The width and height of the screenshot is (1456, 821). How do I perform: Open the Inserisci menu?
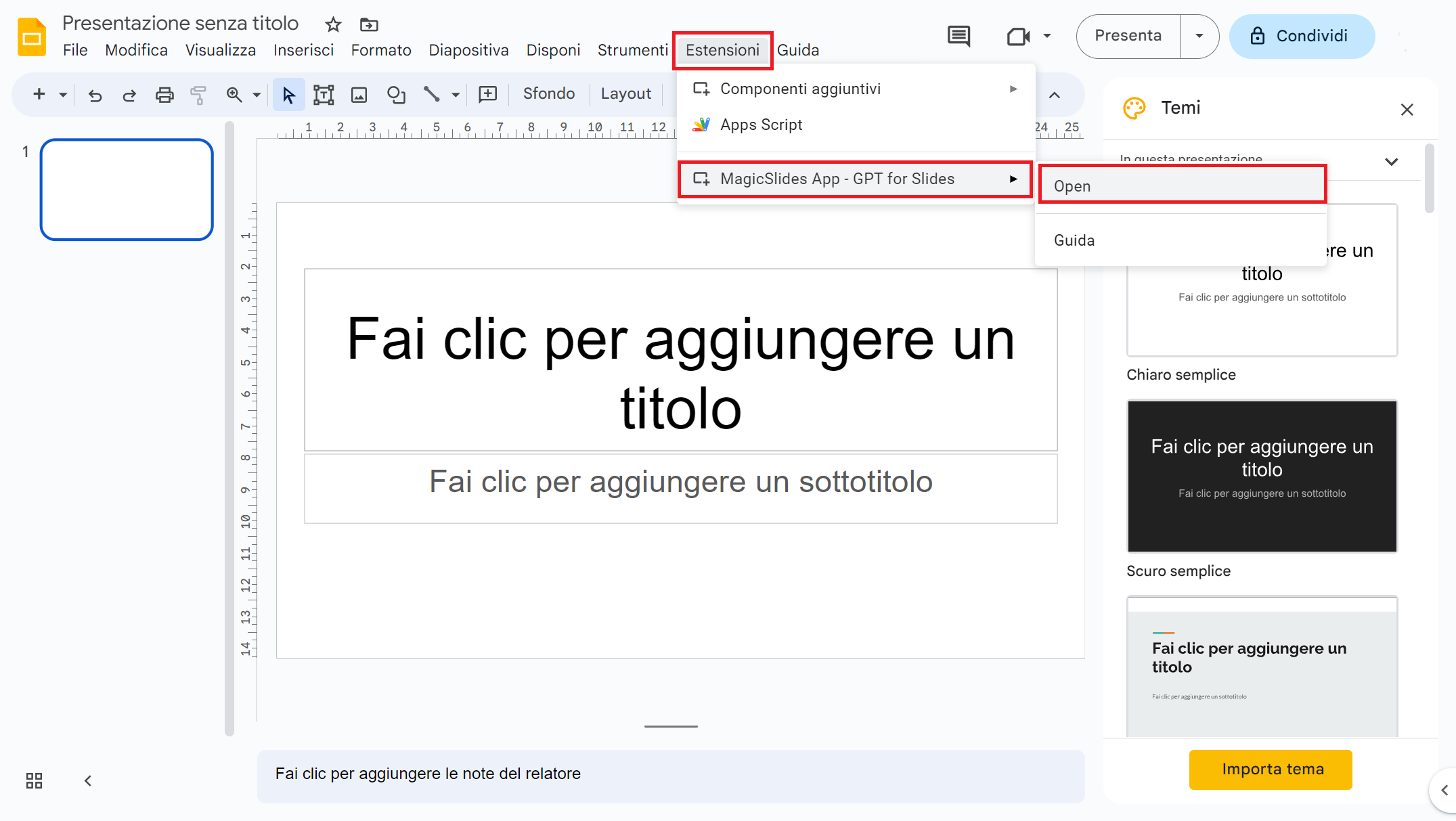pos(303,49)
